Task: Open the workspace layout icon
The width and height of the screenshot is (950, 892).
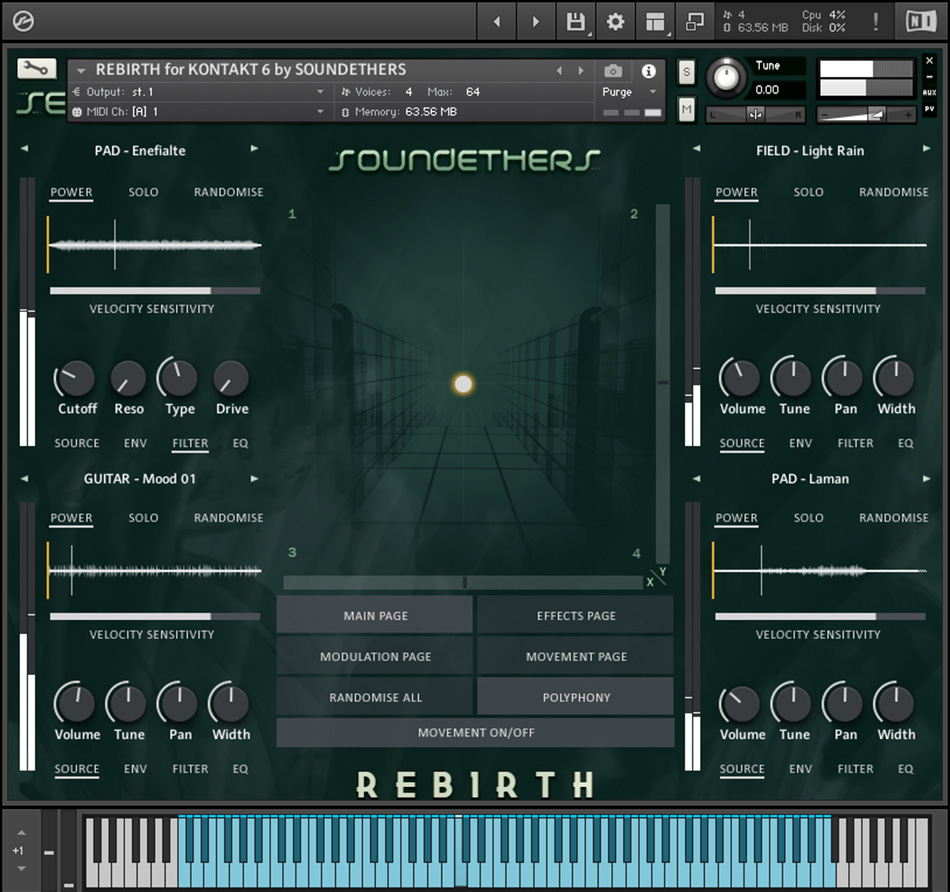Action: pyautogui.click(x=655, y=22)
